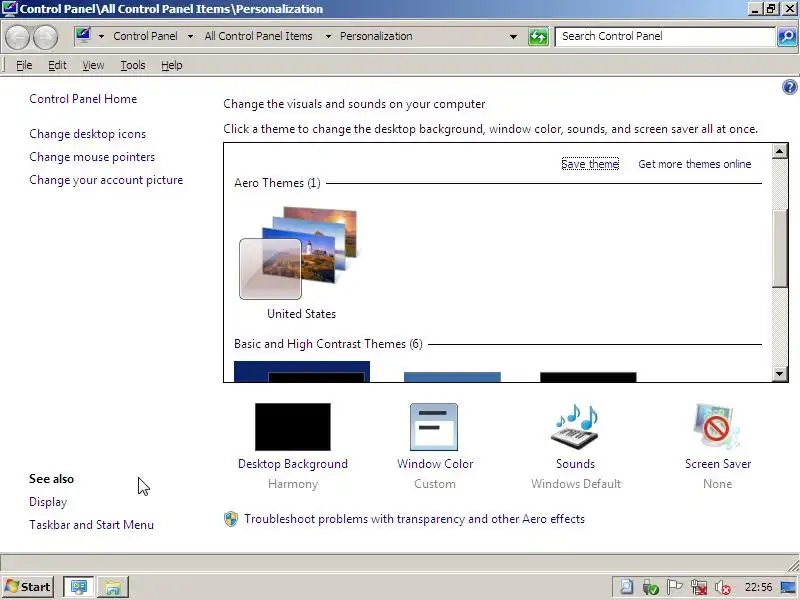Open the Display link under See also
Screen dimensions: 800x600
click(48, 502)
